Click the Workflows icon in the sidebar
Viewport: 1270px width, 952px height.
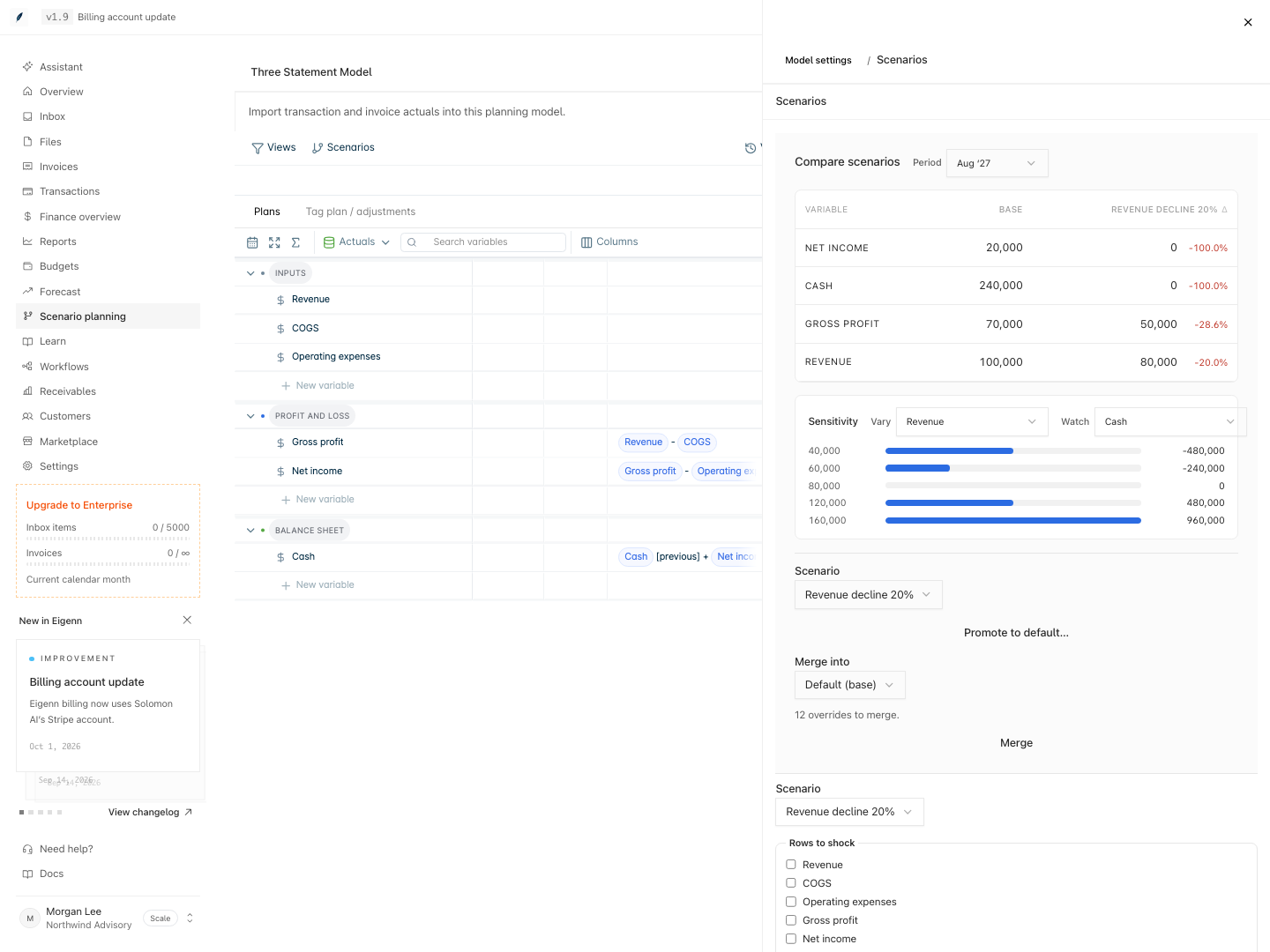(x=28, y=367)
